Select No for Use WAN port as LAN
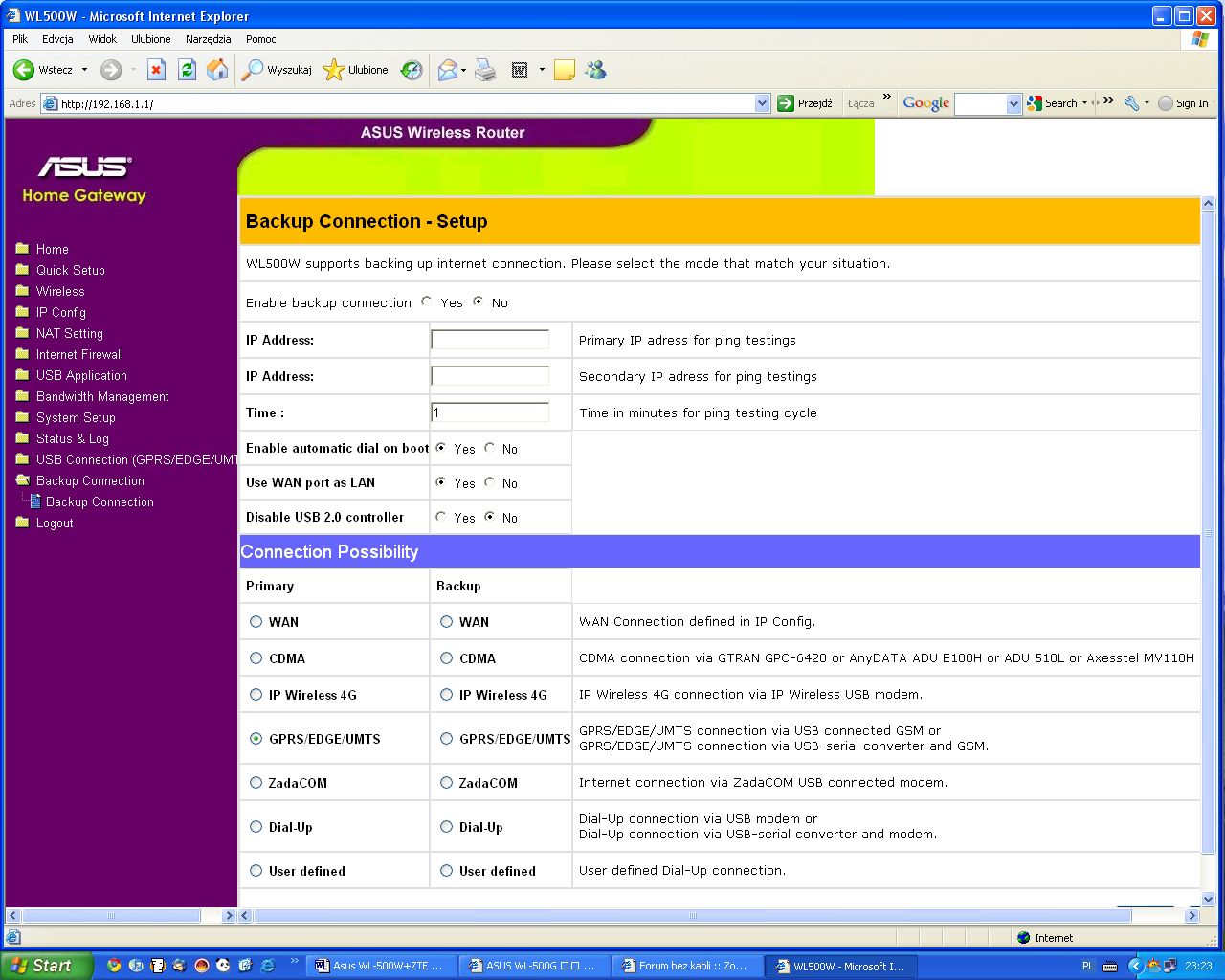The image size is (1225, 980). coord(490,482)
